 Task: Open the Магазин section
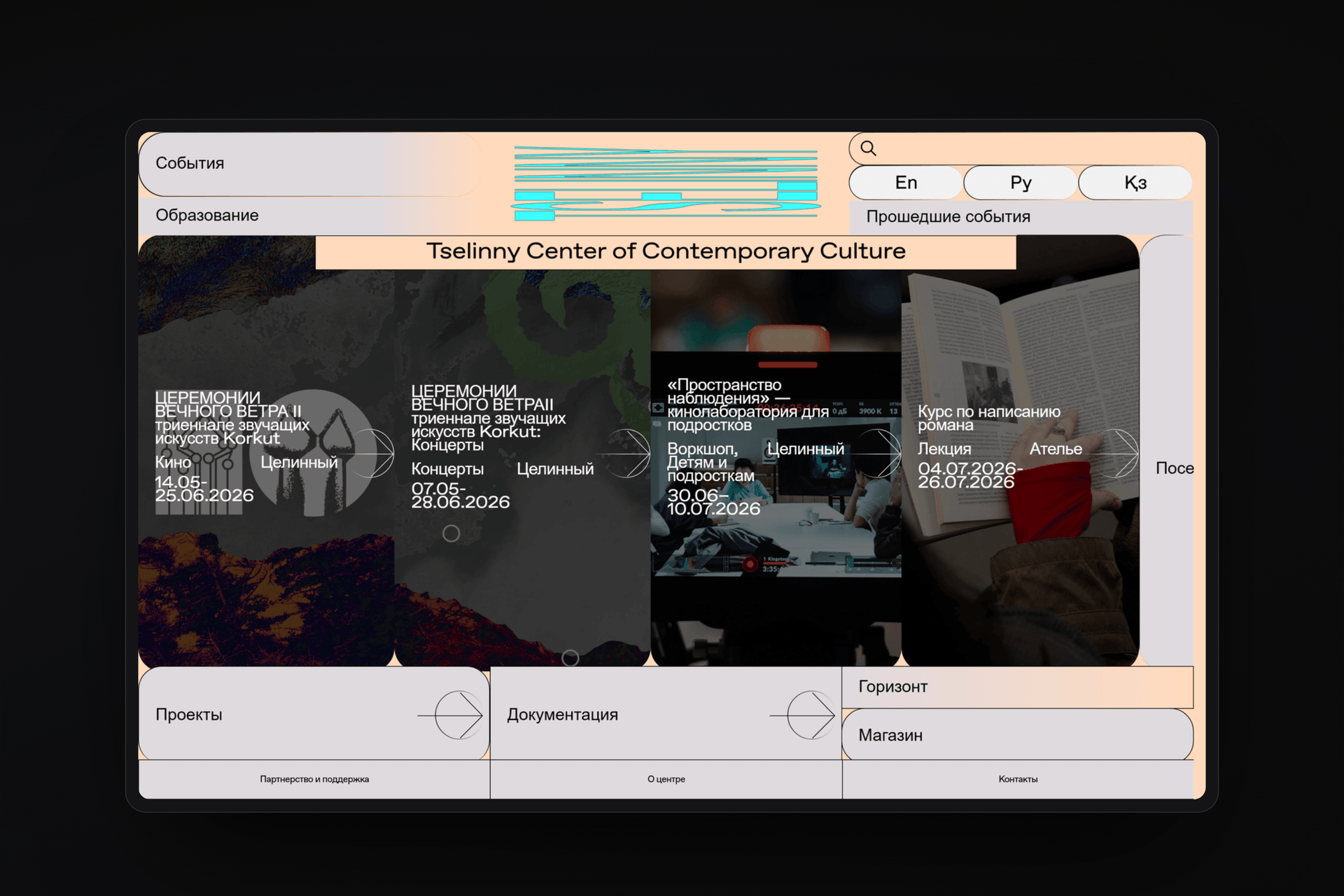tap(1018, 735)
